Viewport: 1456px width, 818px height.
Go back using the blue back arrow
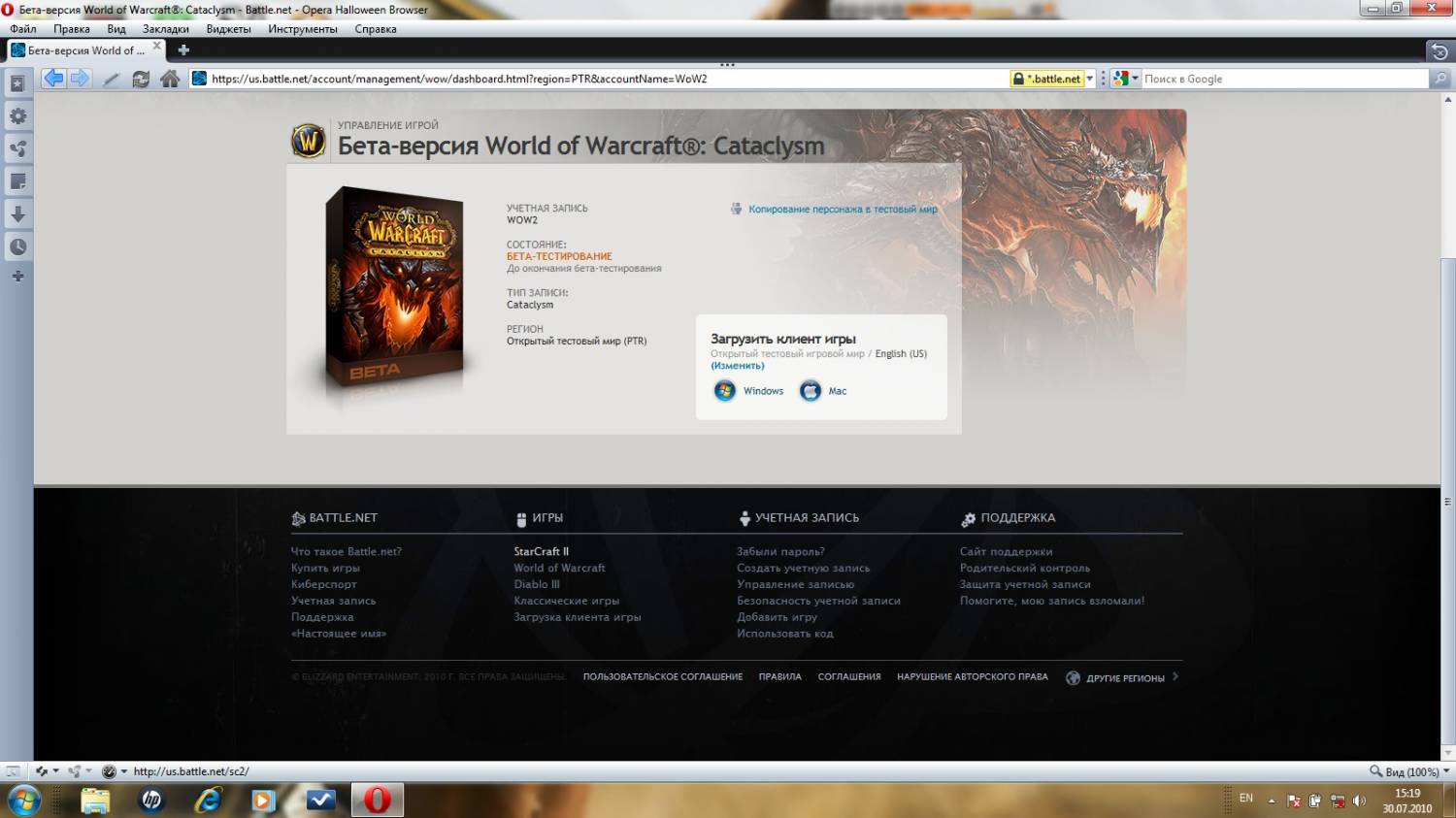(53, 79)
